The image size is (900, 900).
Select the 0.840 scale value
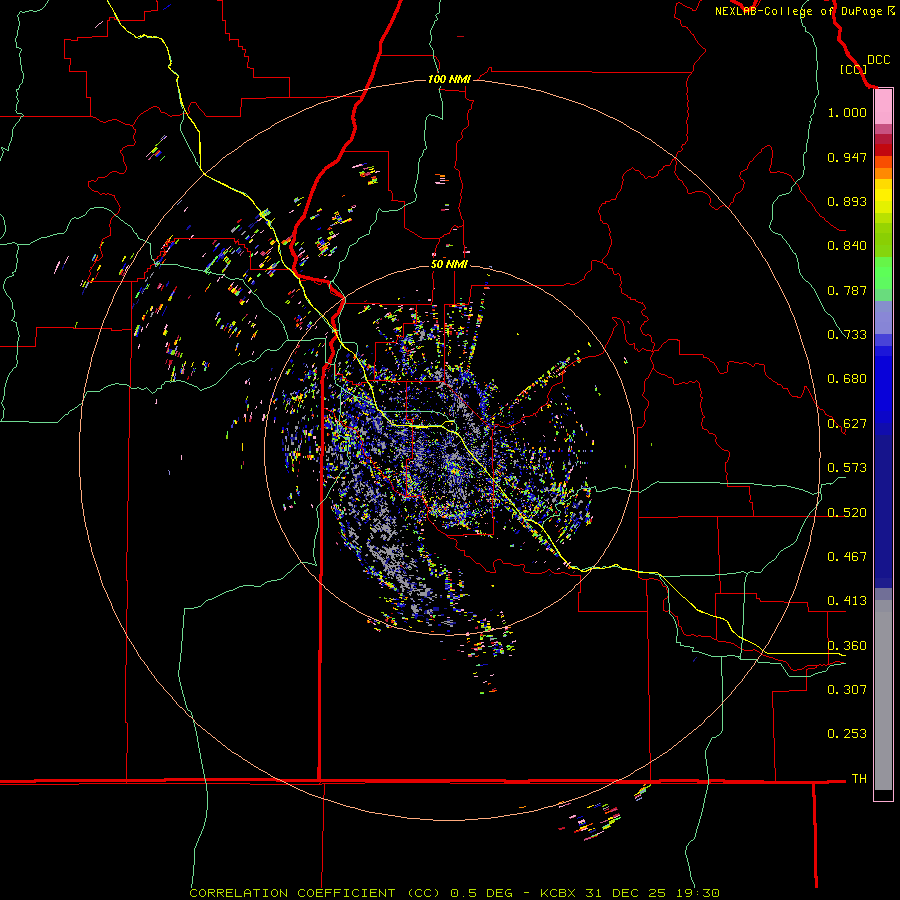click(847, 246)
